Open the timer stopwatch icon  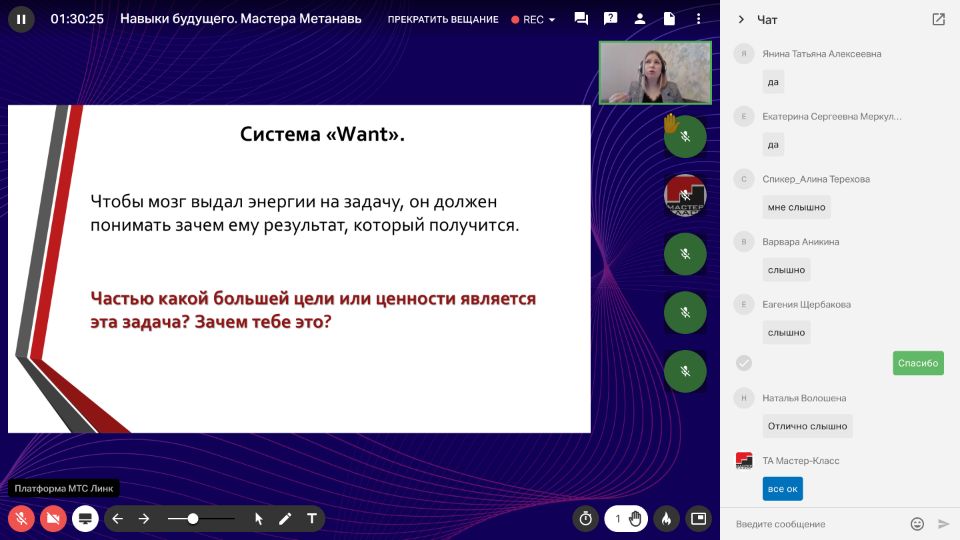[x=586, y=519]
